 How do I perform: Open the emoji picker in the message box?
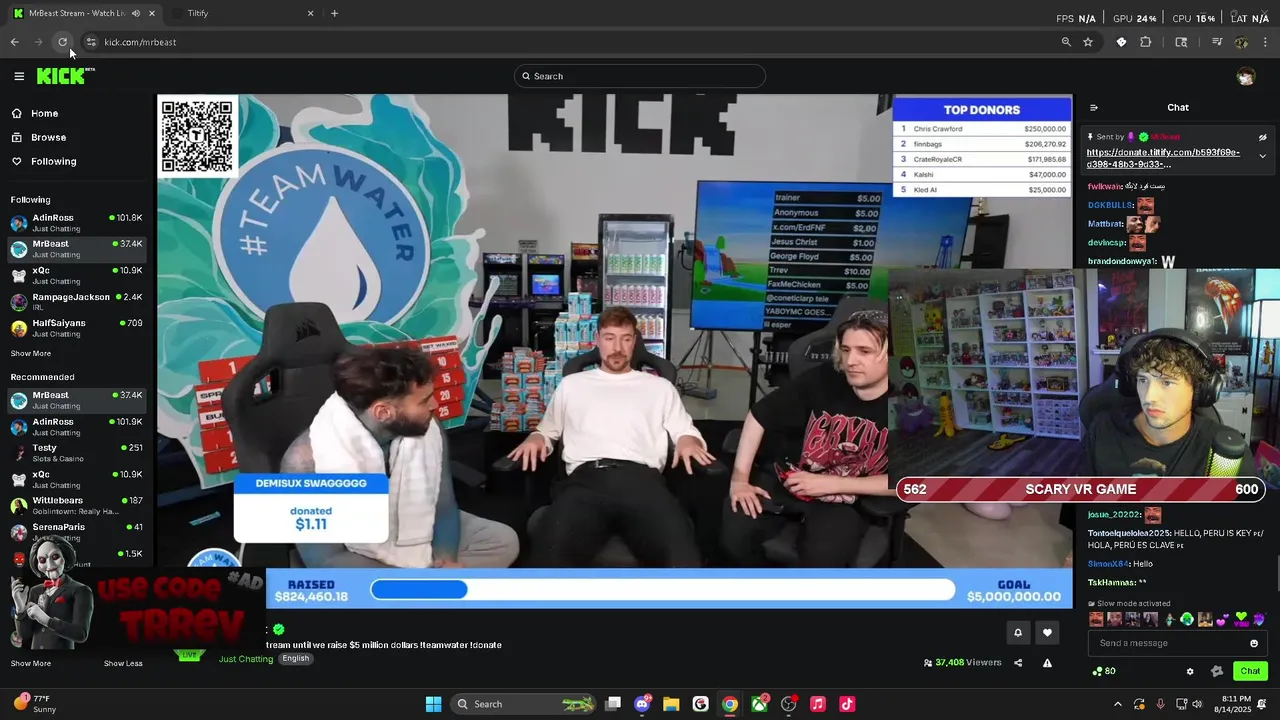point(1254,643)
